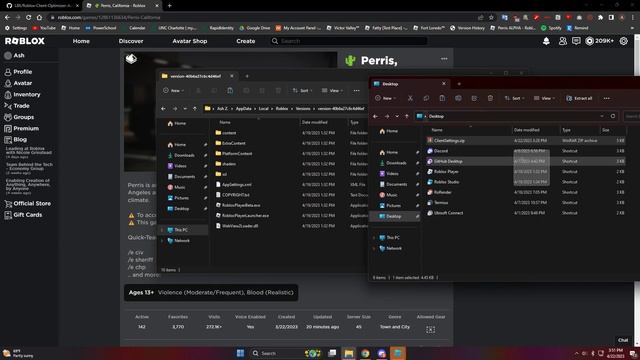The height and width of the screenshot is (360, 640).
Task: Open more options in Desktop window toolbar
Action: (x=607, y=98)
